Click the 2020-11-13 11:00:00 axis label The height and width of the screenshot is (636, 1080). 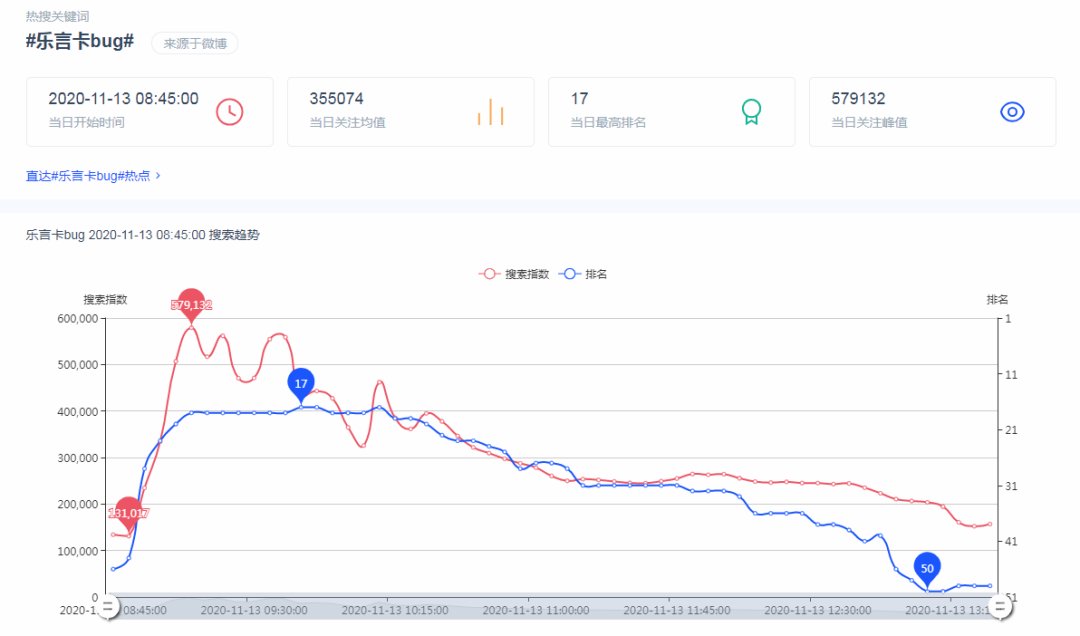click(x=536, y=611)
